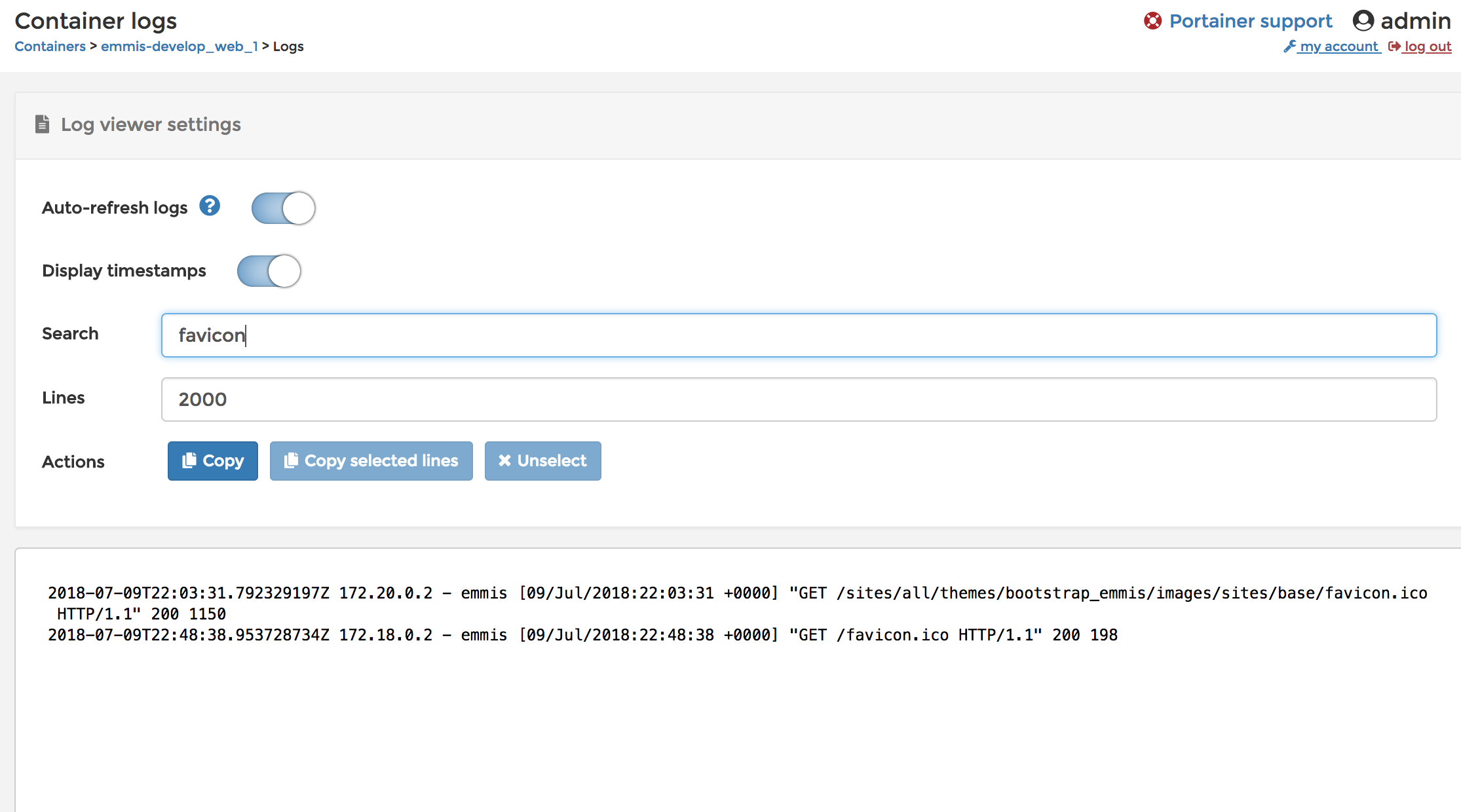1461x812 pixels.
Task: Click the emmis-develop_web_1 breadcrumb link
Action: click(x=182, y=47)
